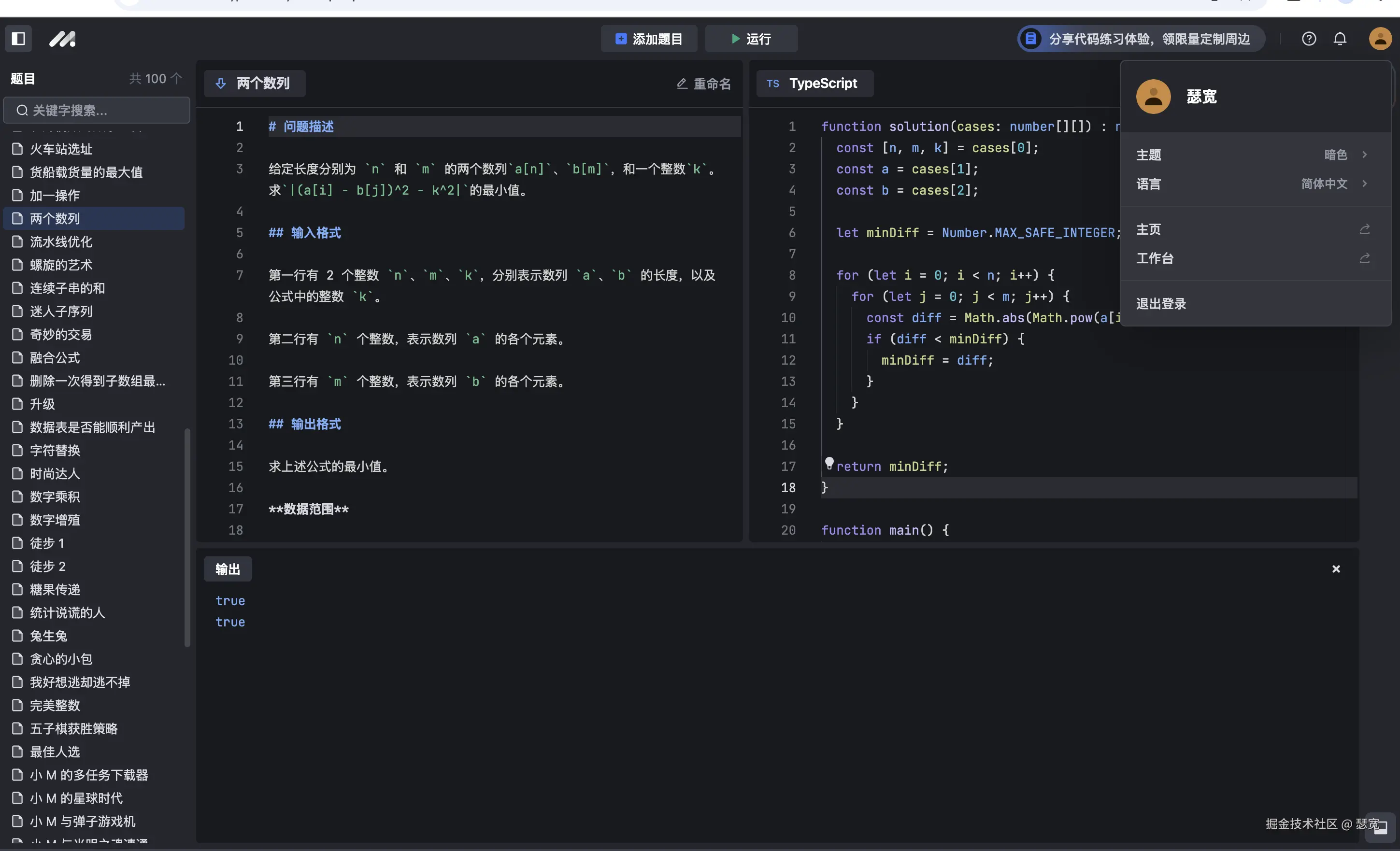
Task: Collapse the 共 100 problem list arrow
Action: 177,78
